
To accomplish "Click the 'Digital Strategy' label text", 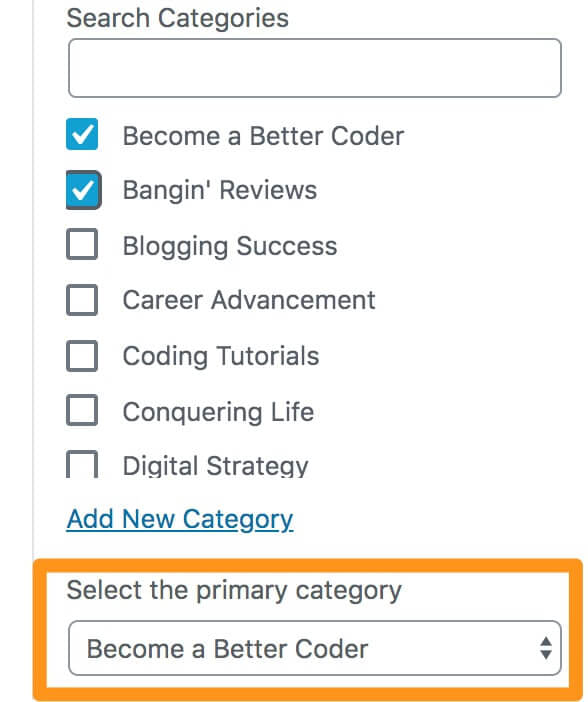I will tap(215, 466).
